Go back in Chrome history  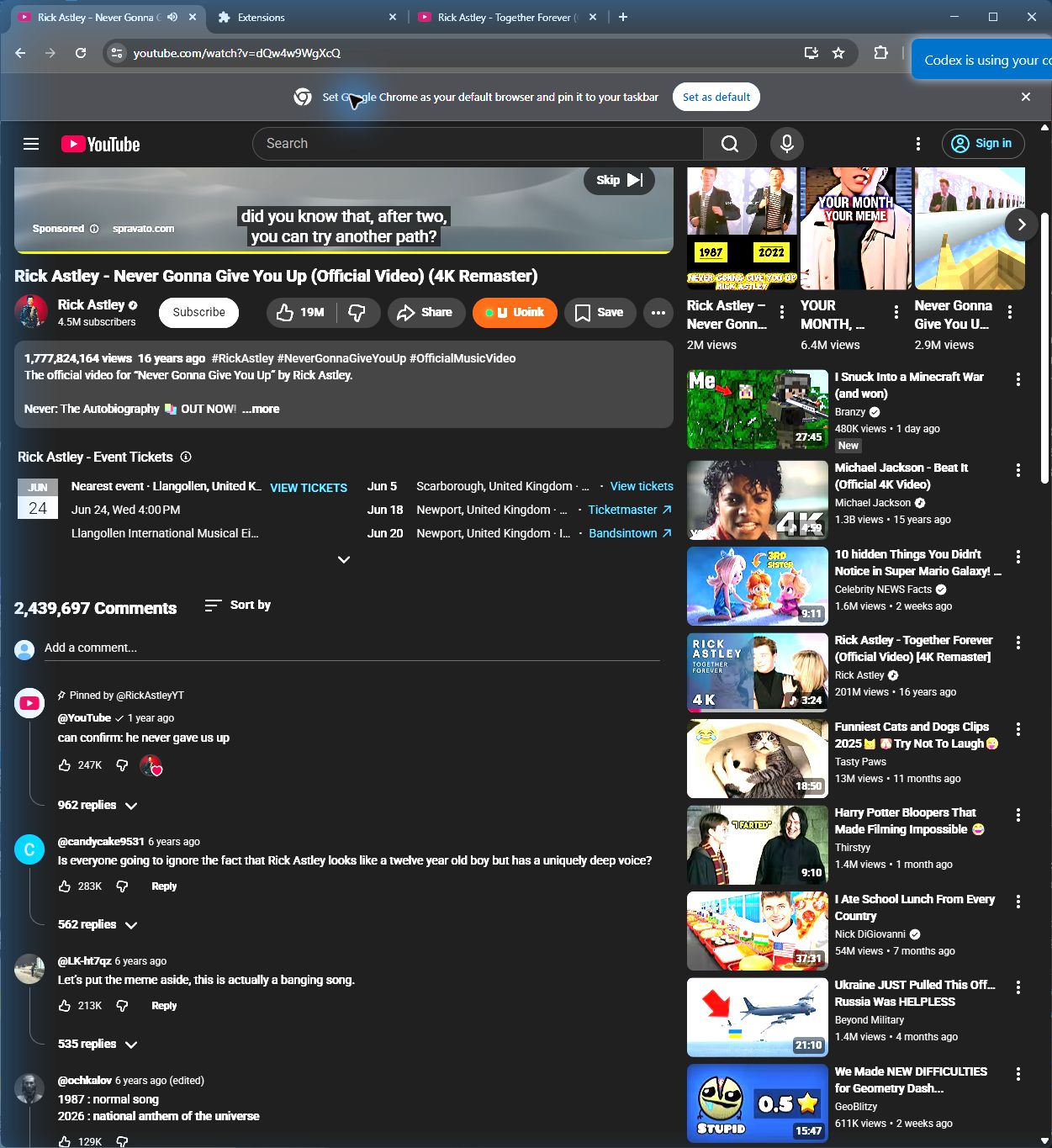coord(20,53)
